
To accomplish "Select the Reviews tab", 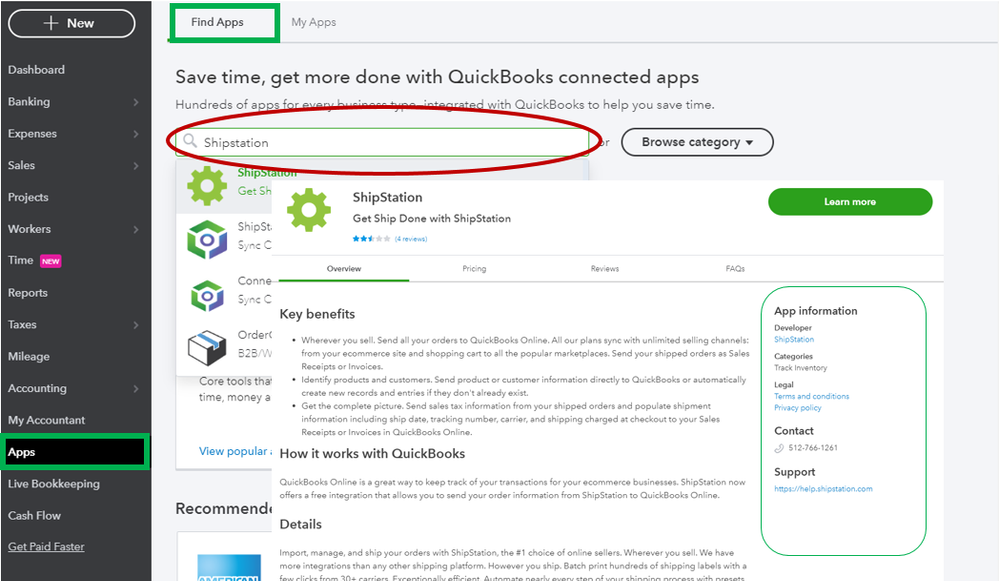I will pos(605,269).
